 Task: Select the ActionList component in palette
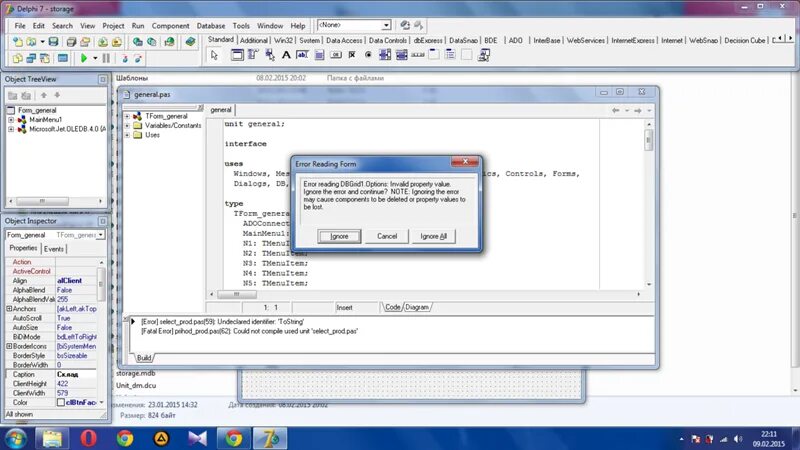484,55
